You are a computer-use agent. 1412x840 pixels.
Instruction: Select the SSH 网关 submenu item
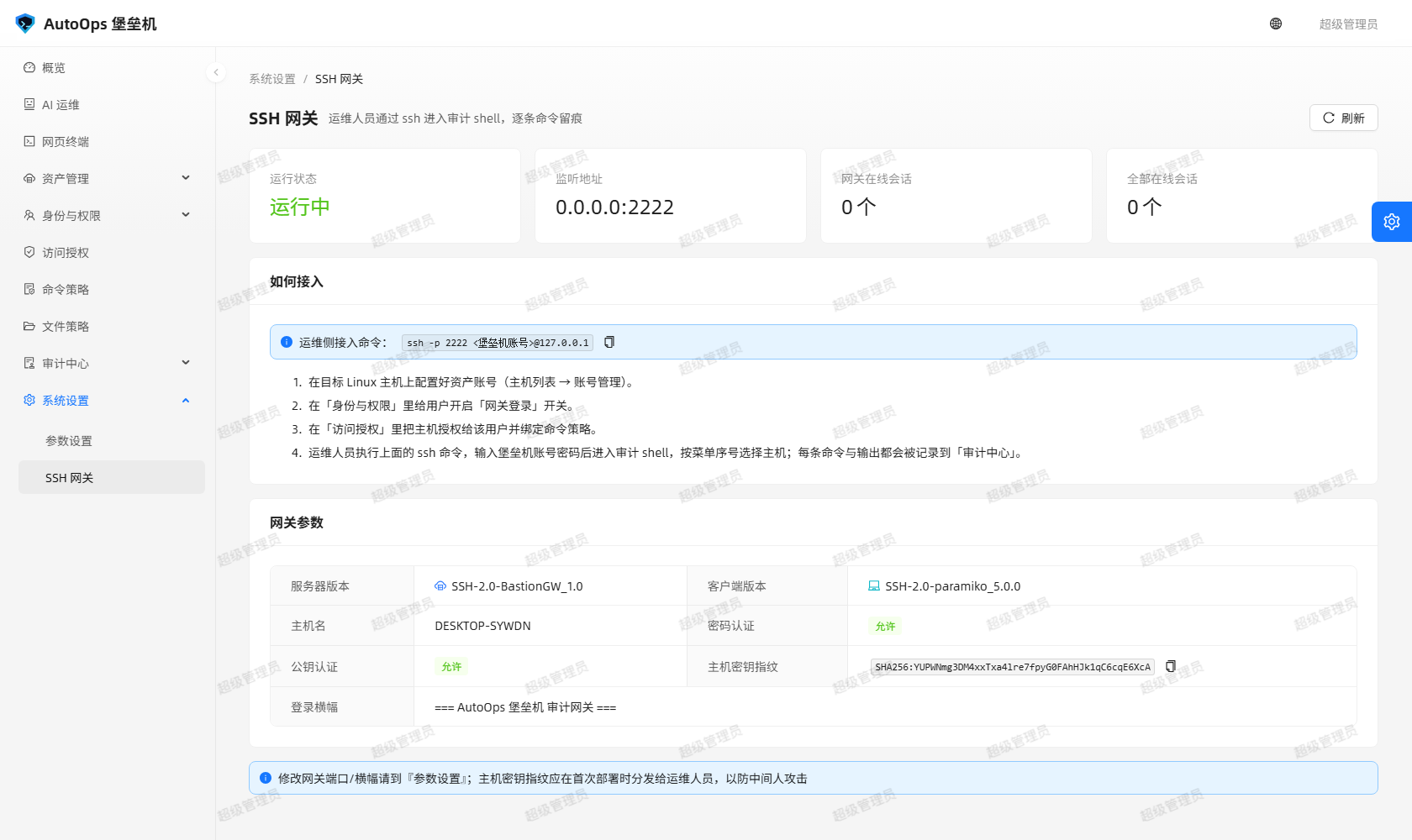(x=112, y=477)
